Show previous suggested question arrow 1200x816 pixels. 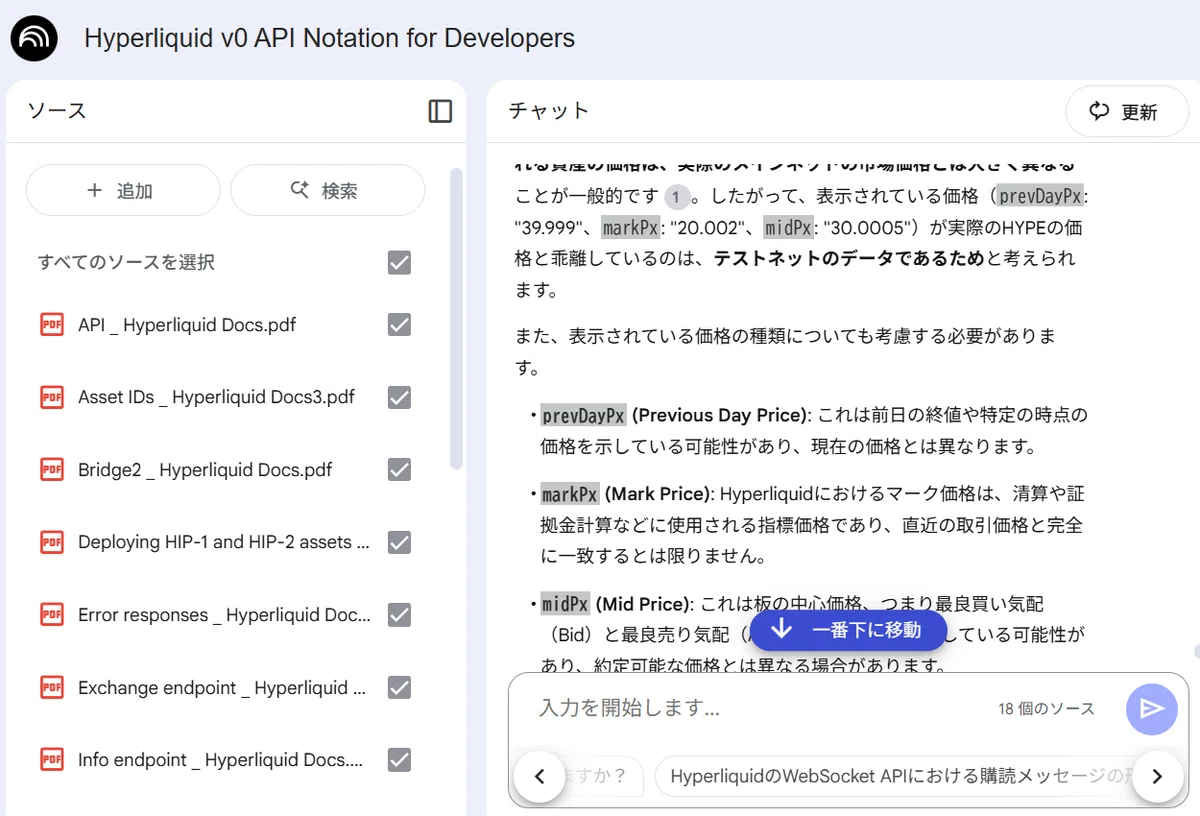point(540,776)
